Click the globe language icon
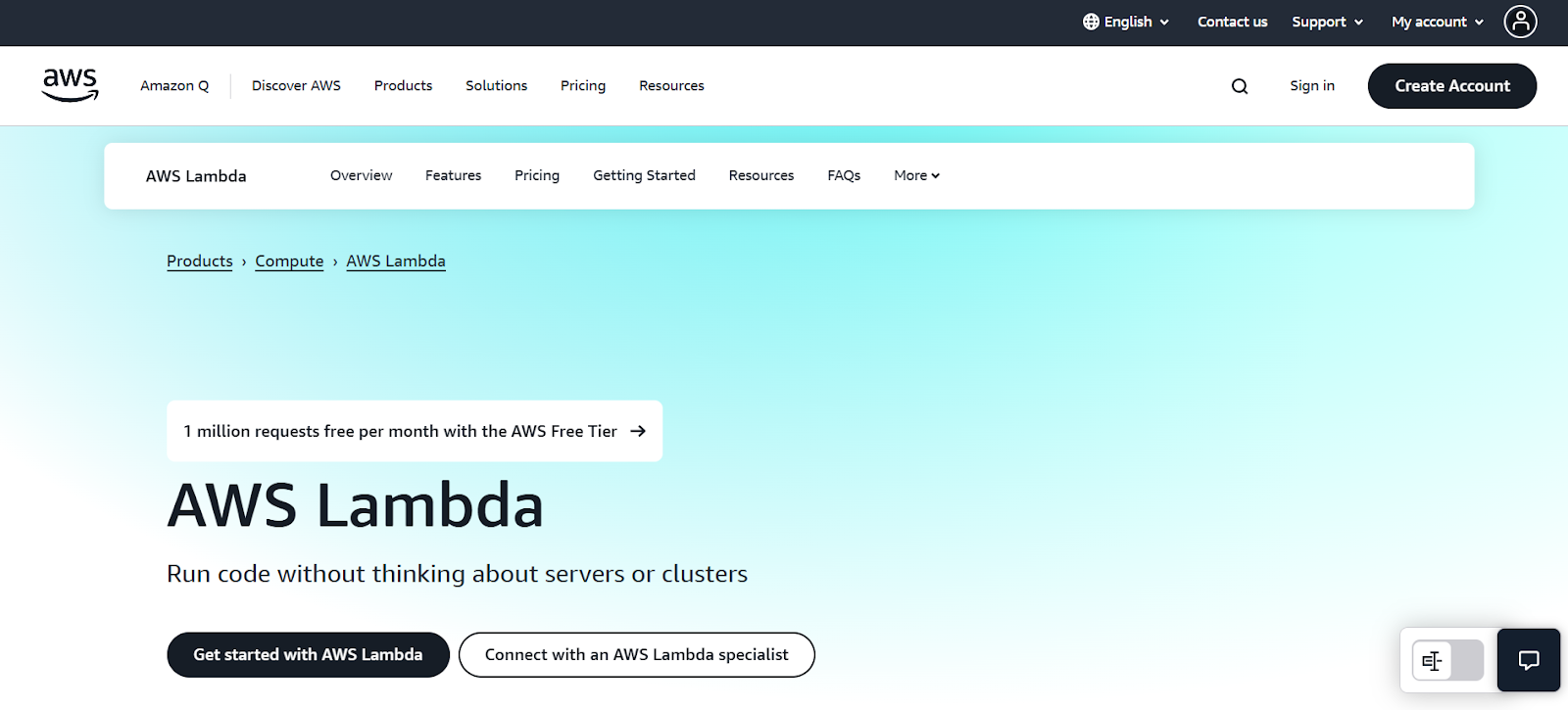 (x=1091, y=22)
